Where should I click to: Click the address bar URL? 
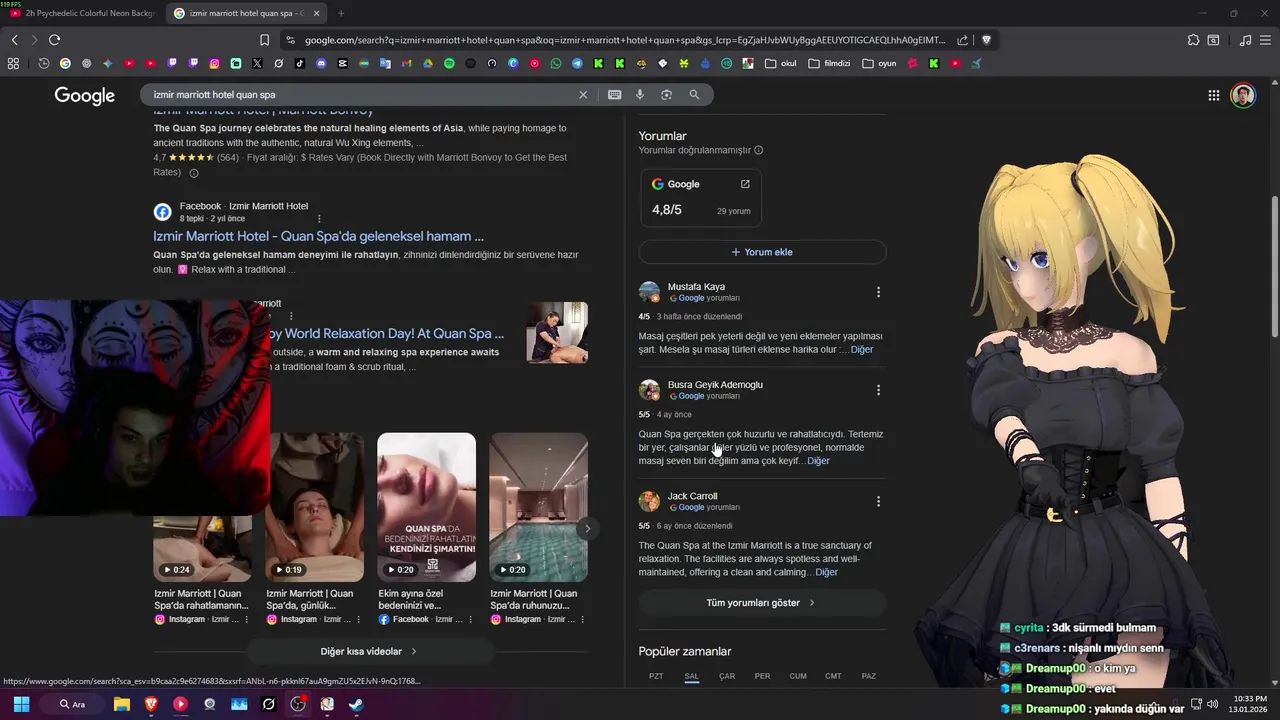coord(625,40)
